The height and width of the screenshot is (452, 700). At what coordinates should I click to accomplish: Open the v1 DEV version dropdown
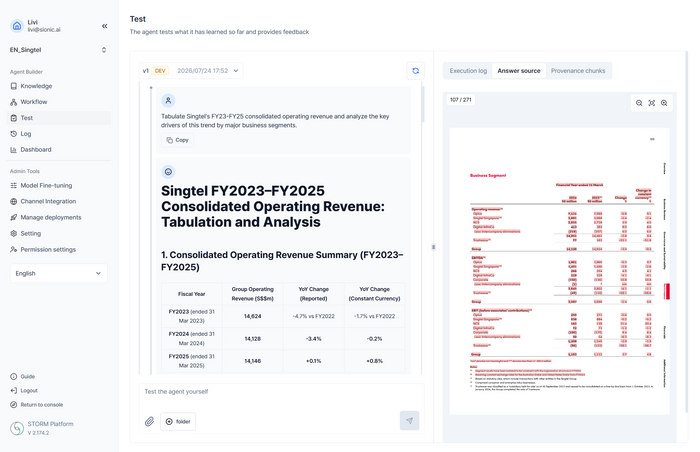point(191,71)
